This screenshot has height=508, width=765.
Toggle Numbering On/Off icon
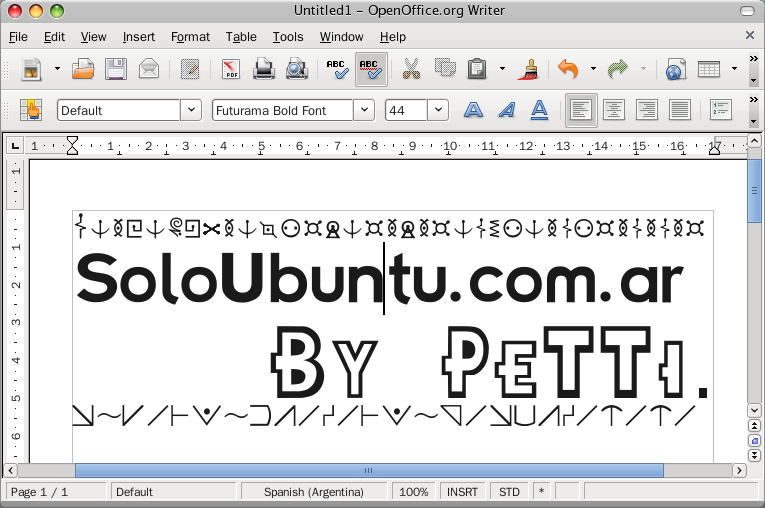click(x=721, y=110)
